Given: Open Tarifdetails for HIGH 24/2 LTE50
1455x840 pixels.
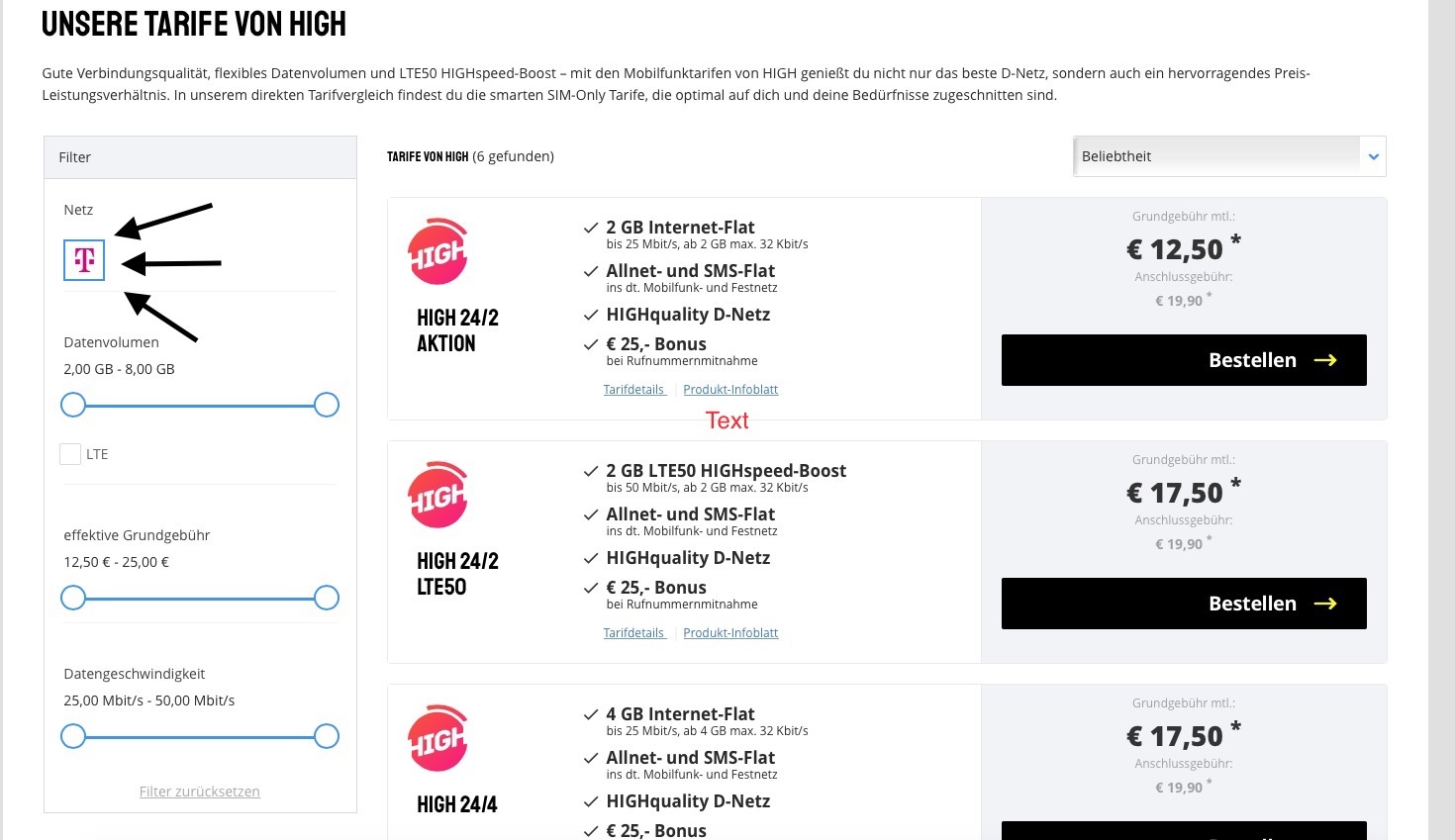Looking at the screenshot, I should [634, 633].
